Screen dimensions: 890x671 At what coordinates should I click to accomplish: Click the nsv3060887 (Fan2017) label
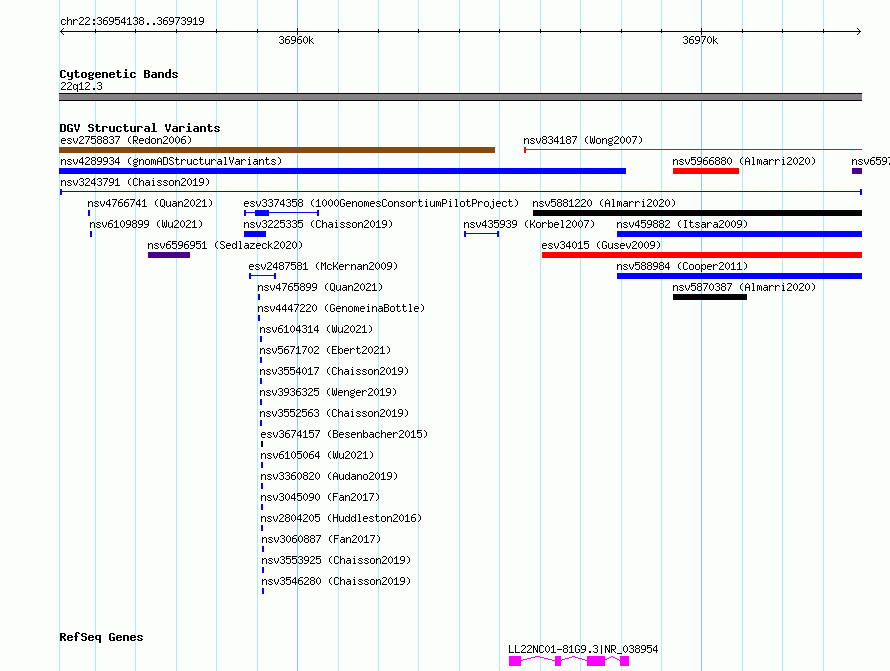click(x=321, y=539)
